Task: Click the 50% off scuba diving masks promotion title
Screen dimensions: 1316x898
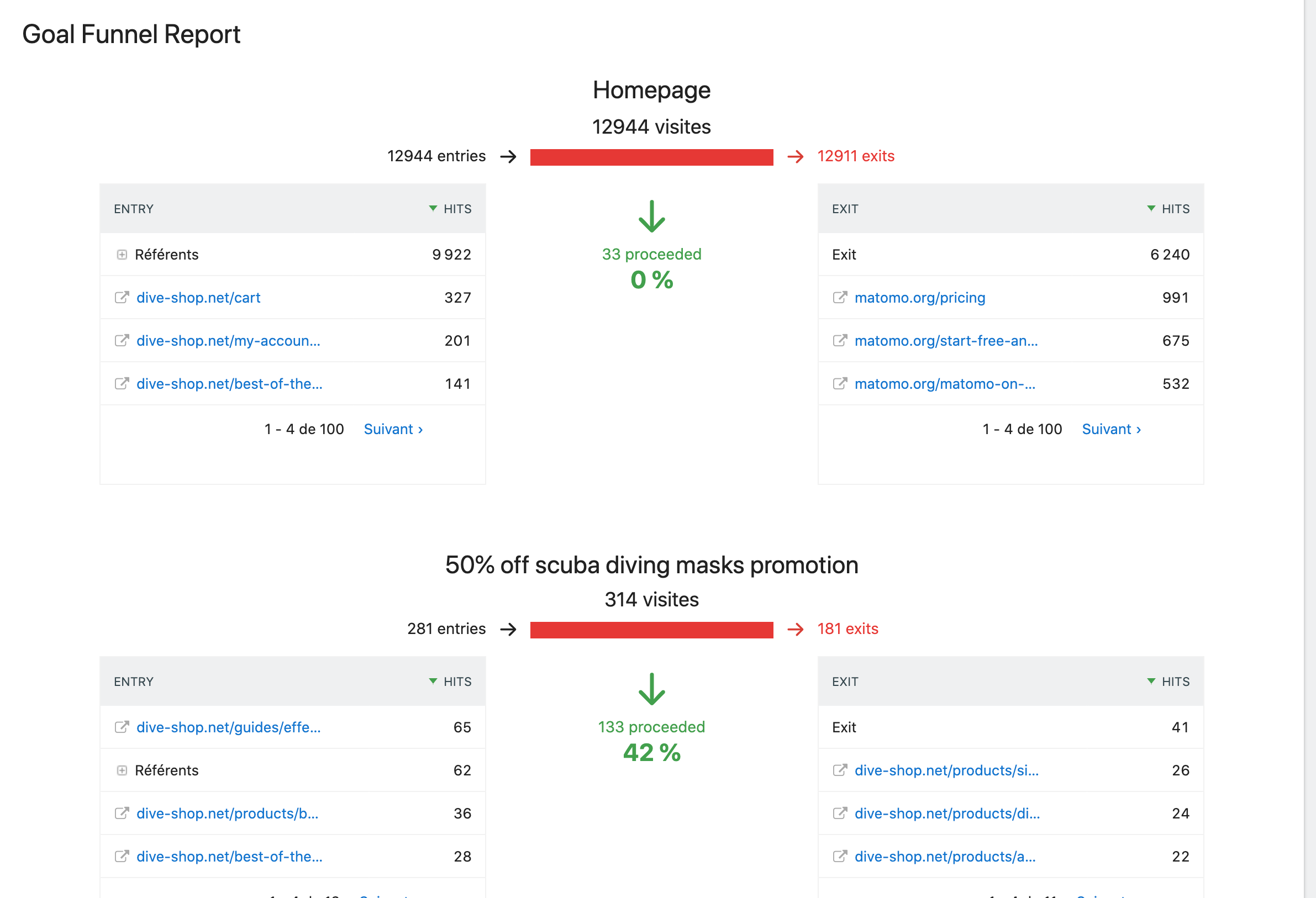Action: 652,565
